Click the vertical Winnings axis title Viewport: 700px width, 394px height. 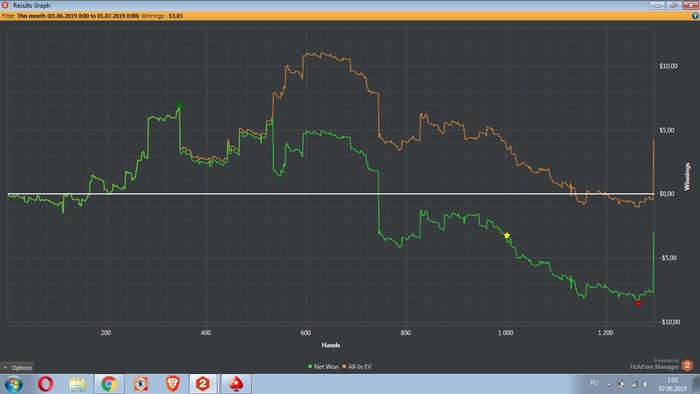pos(687,177)
